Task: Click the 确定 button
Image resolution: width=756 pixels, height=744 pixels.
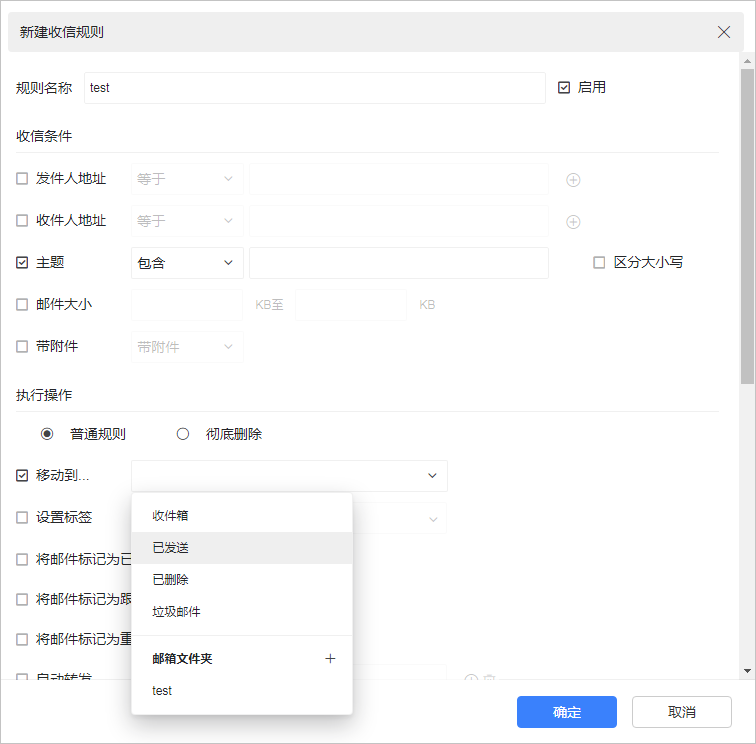Action: click(x=567, y=712)
